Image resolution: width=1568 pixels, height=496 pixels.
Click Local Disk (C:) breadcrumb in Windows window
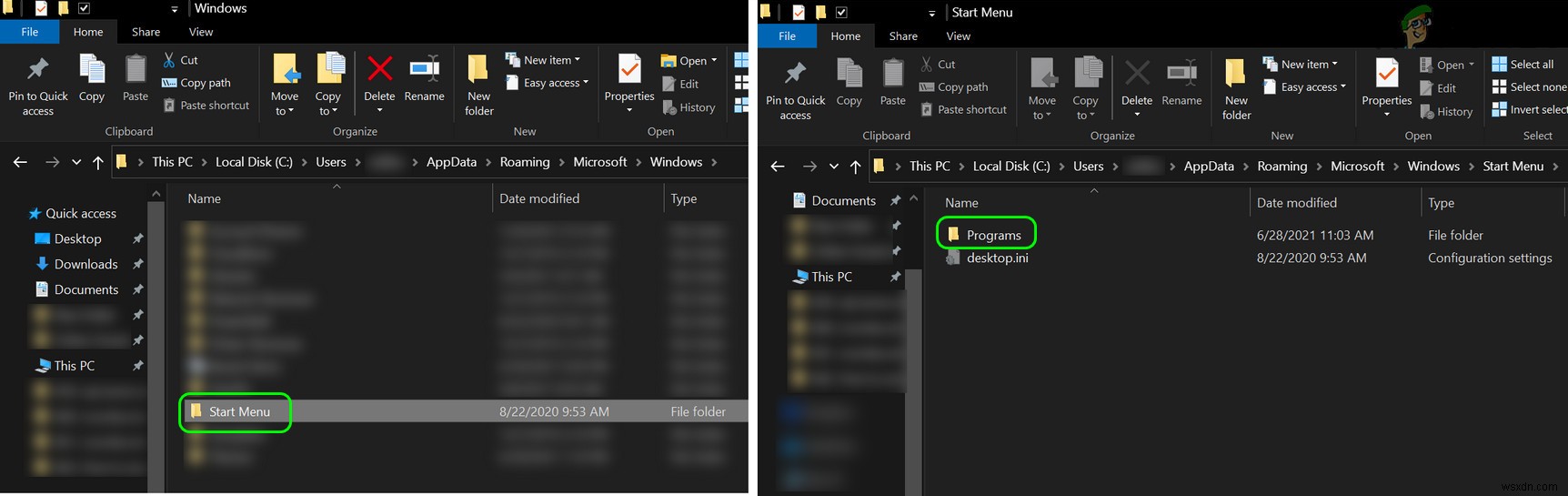(x=254, y=162)
